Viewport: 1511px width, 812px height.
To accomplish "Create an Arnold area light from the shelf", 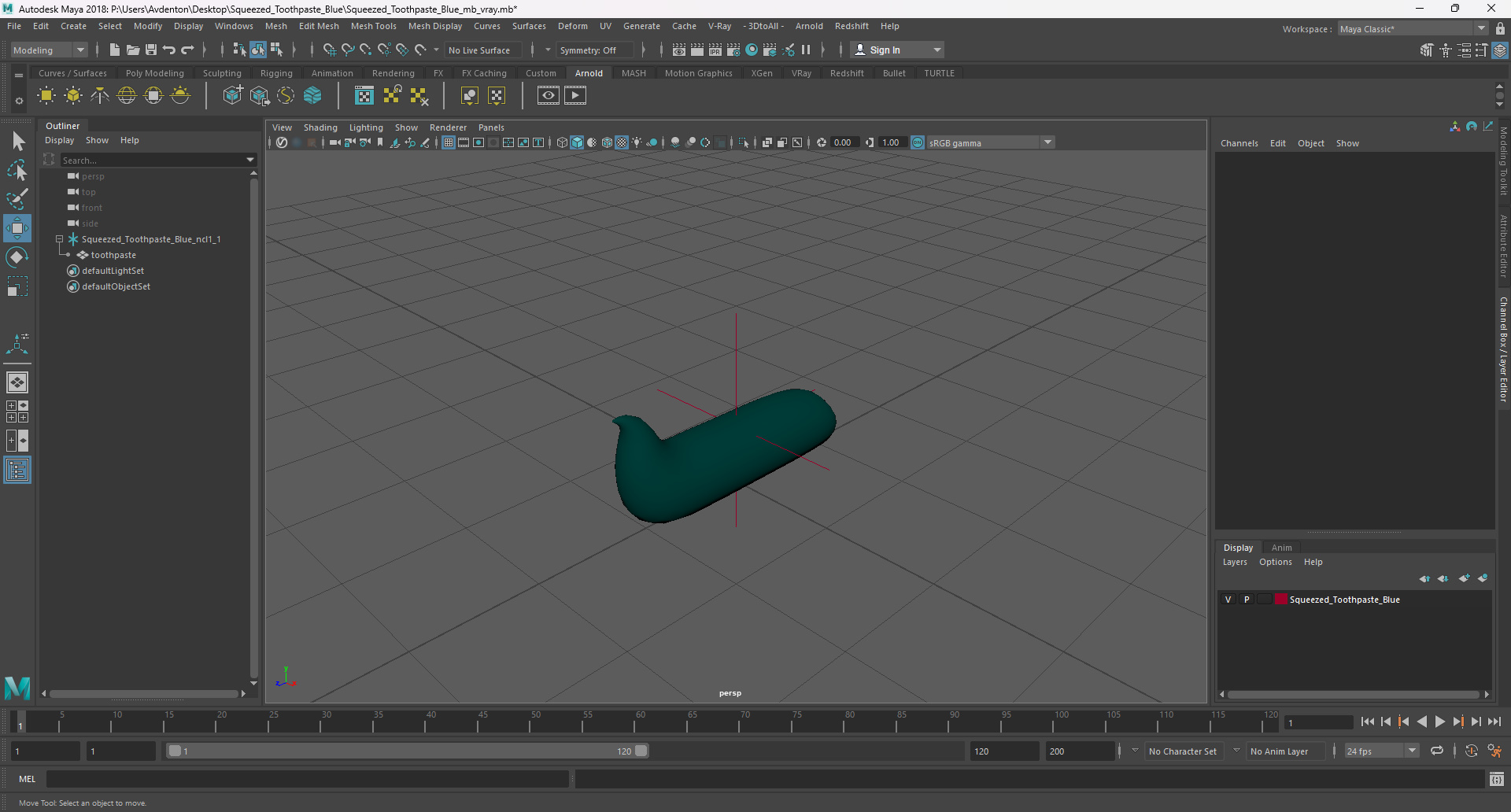I will coord(46,96).
